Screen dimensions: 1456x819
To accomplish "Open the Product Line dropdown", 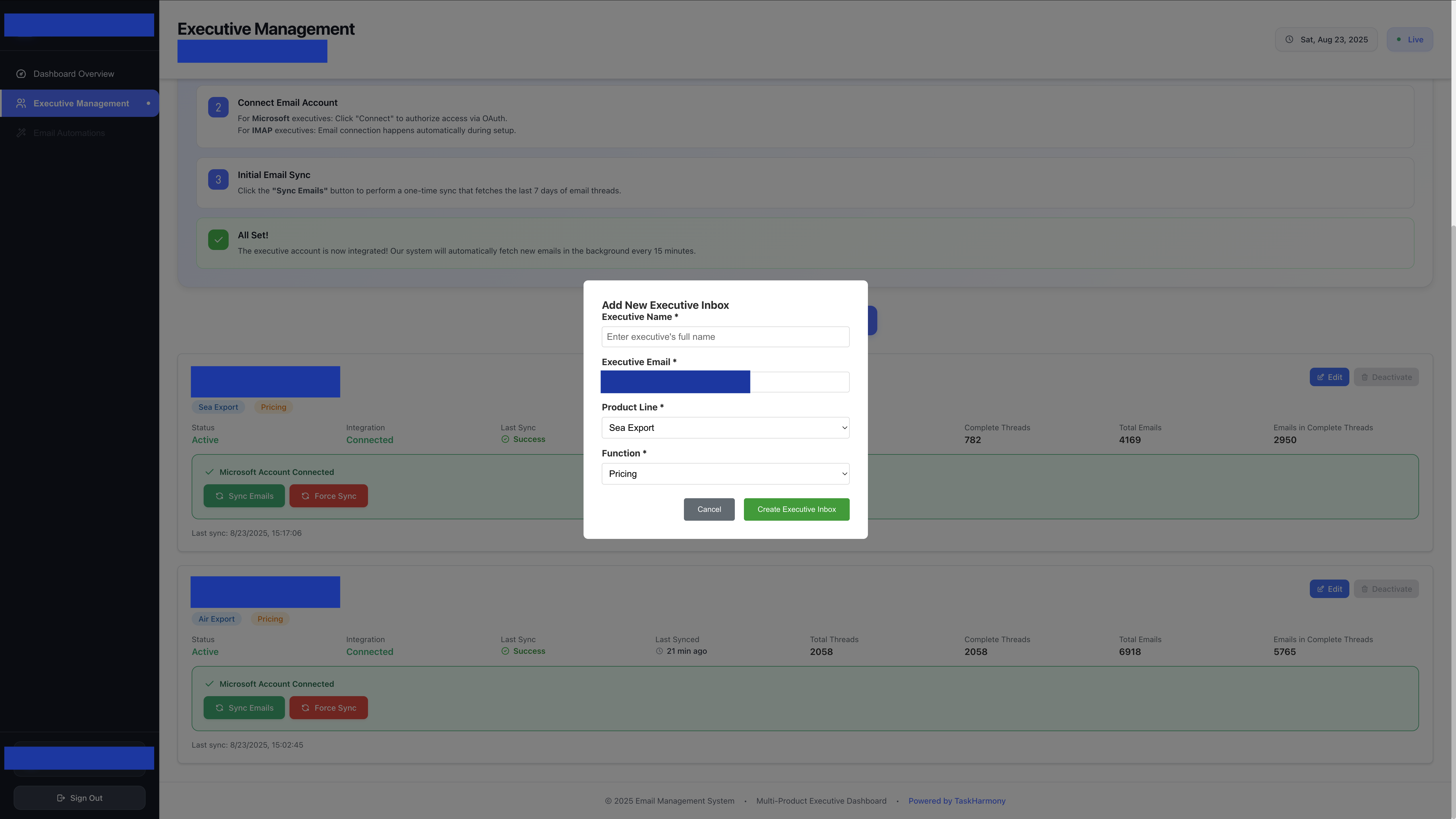I will 725,428.
